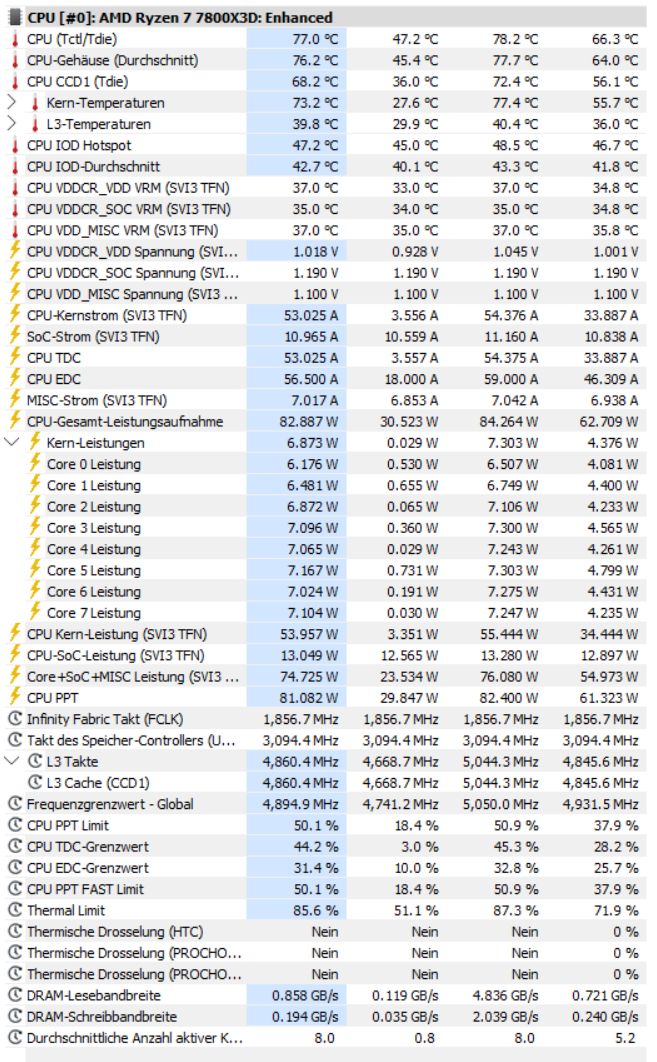The height and width of the screenshot is (1062, 657).
Task: Click lightning icon beside CPU VDDCR_VDD Spannung
Action: pyautogui.click(x=15, y=251)
